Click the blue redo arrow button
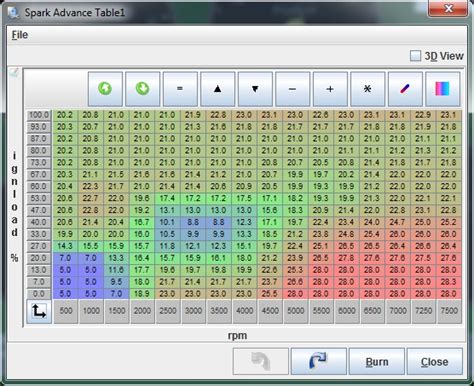 click(319, 361)
